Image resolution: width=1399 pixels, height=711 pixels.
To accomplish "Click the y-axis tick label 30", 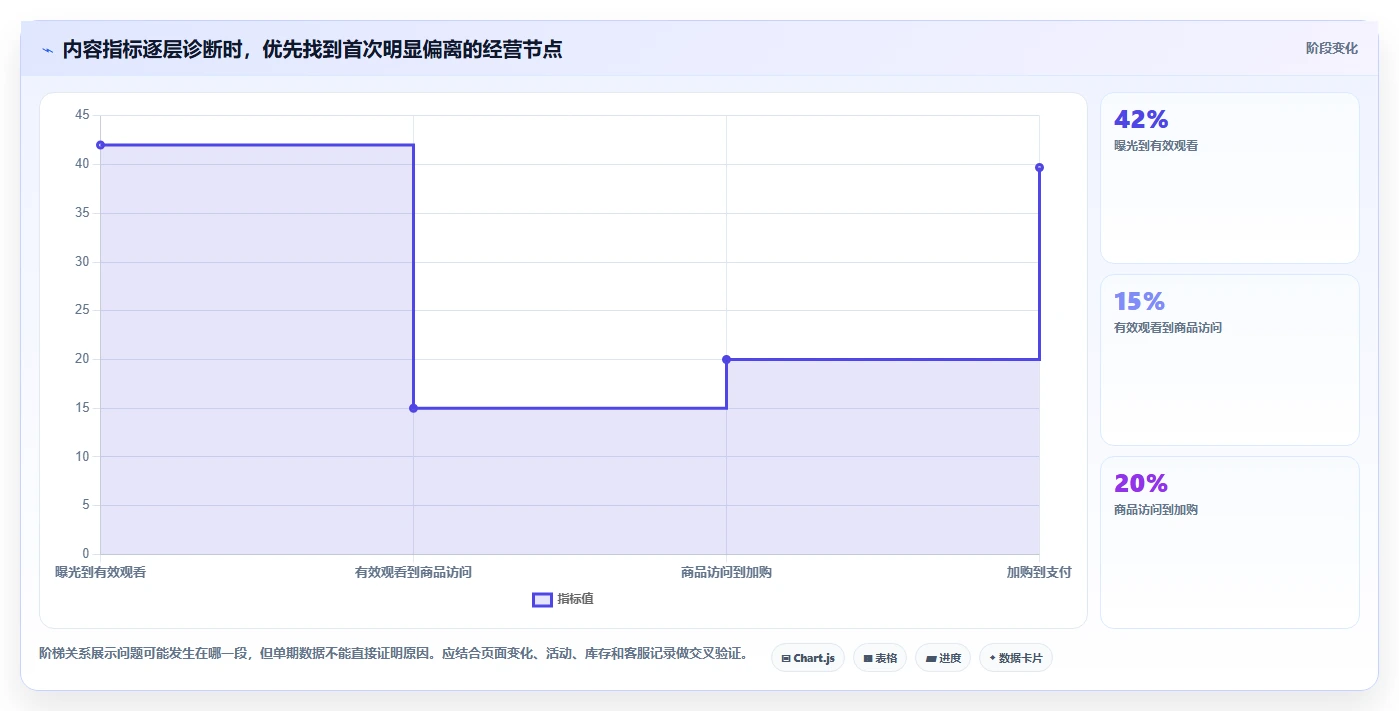I will [82, 262].
